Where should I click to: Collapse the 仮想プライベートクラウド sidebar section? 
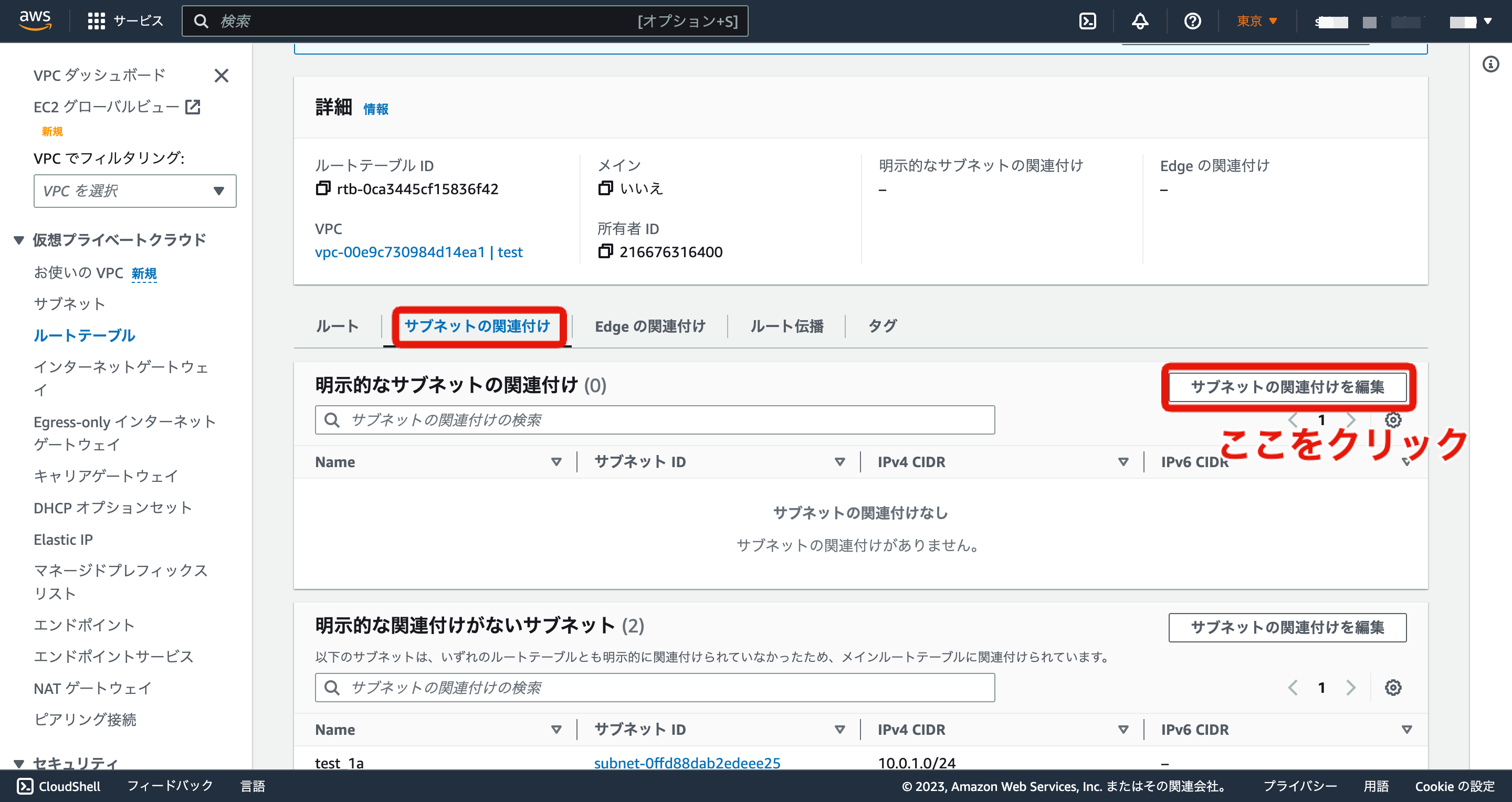click(x=18, y=240)
